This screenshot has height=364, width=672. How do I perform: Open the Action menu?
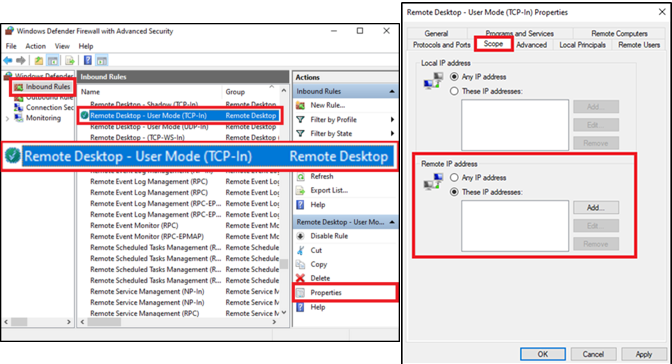(35, 46)
